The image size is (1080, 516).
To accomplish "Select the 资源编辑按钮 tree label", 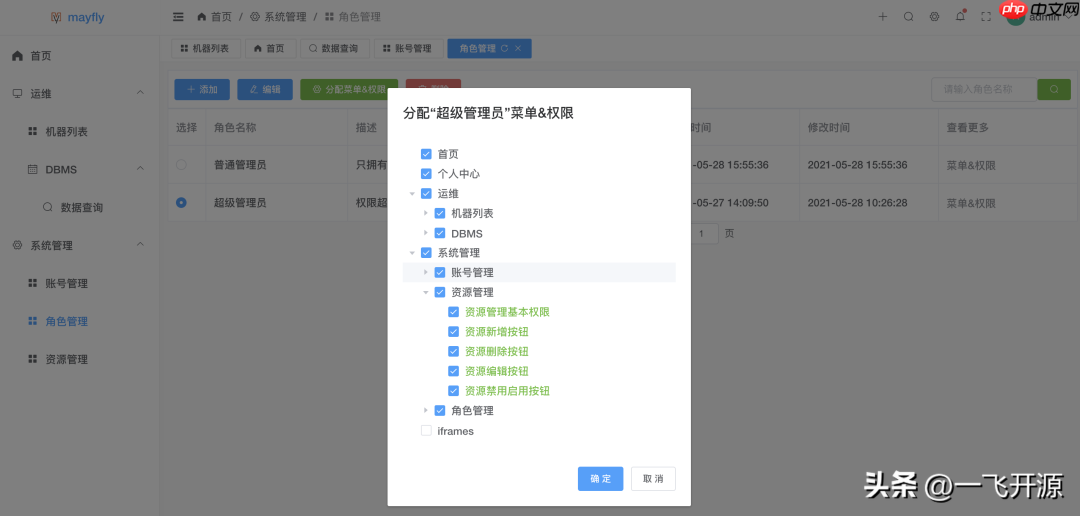I will point(497,371).
